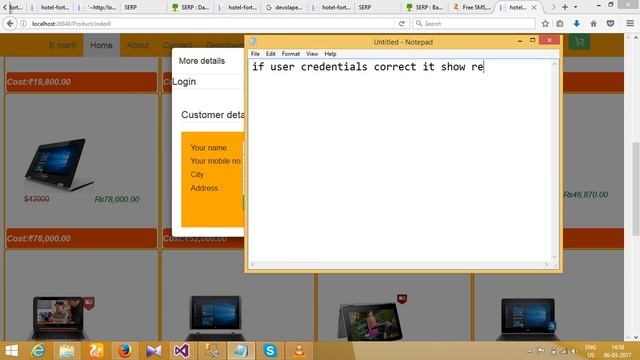The height and width of the screenshot is (360, 640).
Task: Open the Notepad File menu
Action: point(255,54)
